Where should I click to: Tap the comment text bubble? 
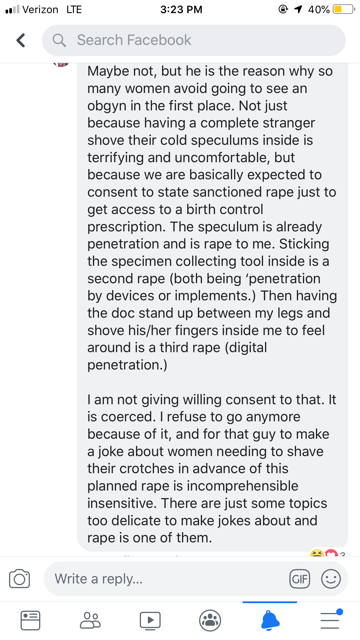(x=212, y=305)
